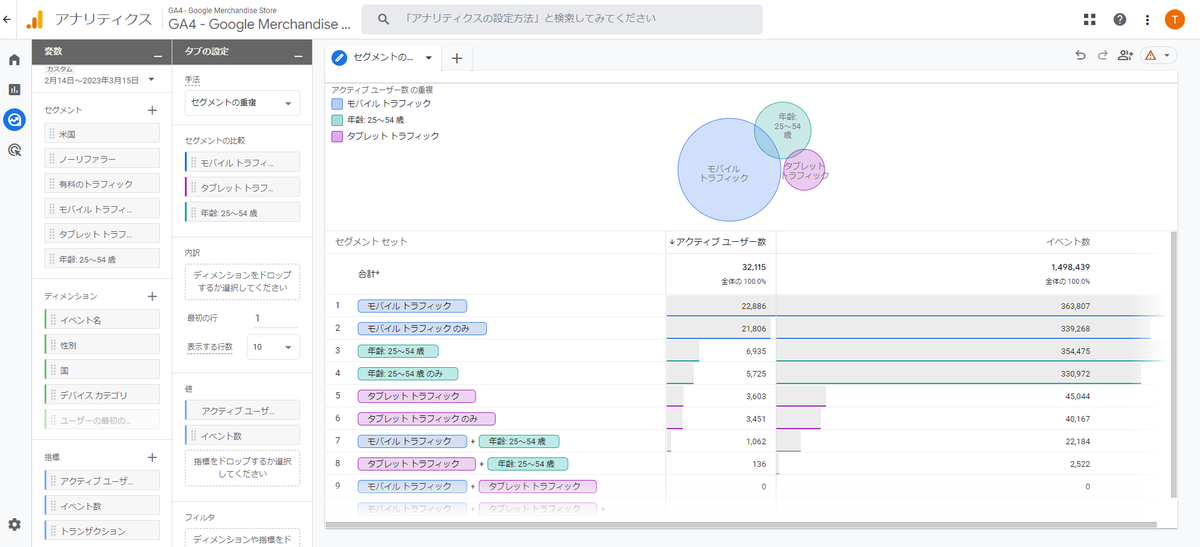The image size is (1200, 547).
Task: Open the 表示する行数 rows dropdown
Action: click(x=273, y=347)
